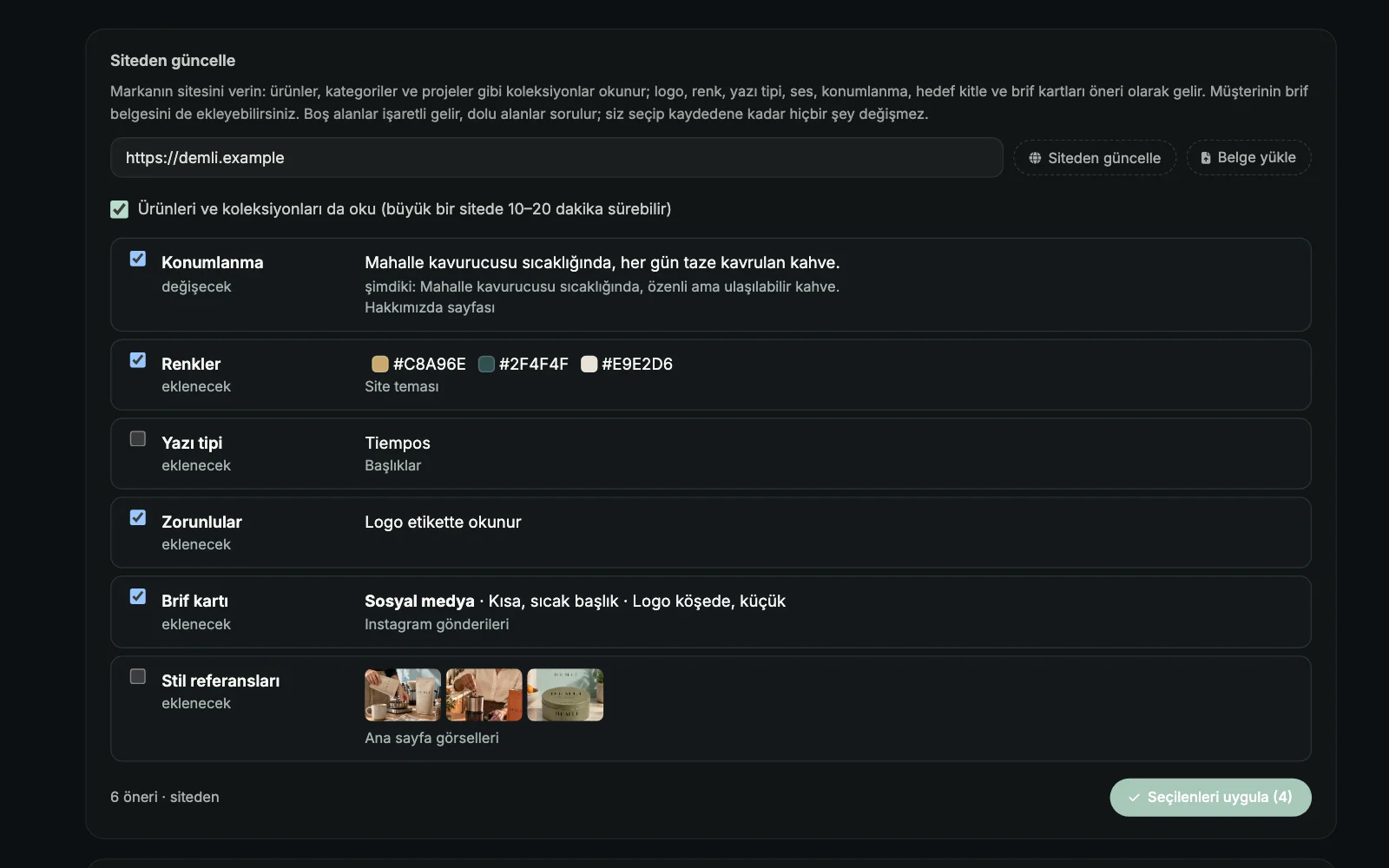Image resolution: width=1389 pixels, height=868 pixels.
Task: Click the 'Stil referansları' row label
Action: pyautogui.click(x=221, y=681)
